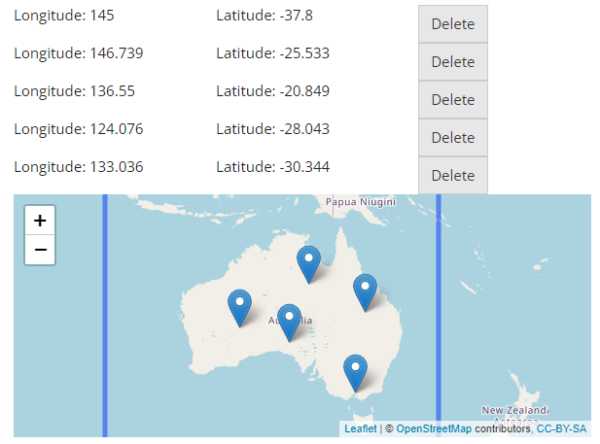This screenshot has width=600, height=444.
Task: Delete the Longitude 124.076 entry
Action: pyautogui.click(x=452, y=138)
